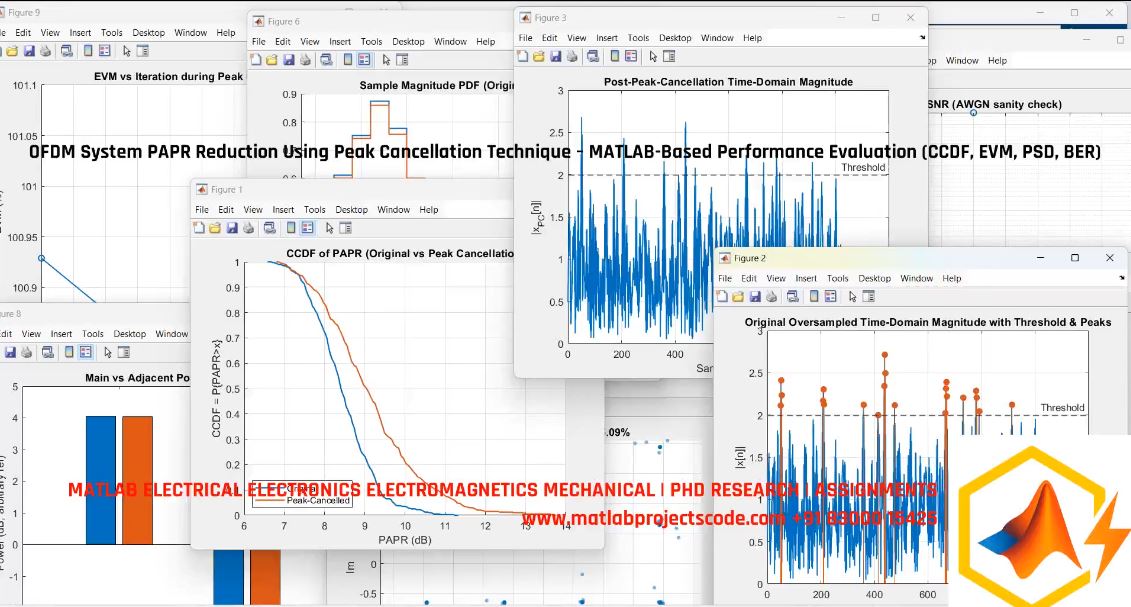Save Figure 1 using the Save toolbar icon
Image resolution: width=1131 pixels, height=607 pixels.
tap(233, 228)
